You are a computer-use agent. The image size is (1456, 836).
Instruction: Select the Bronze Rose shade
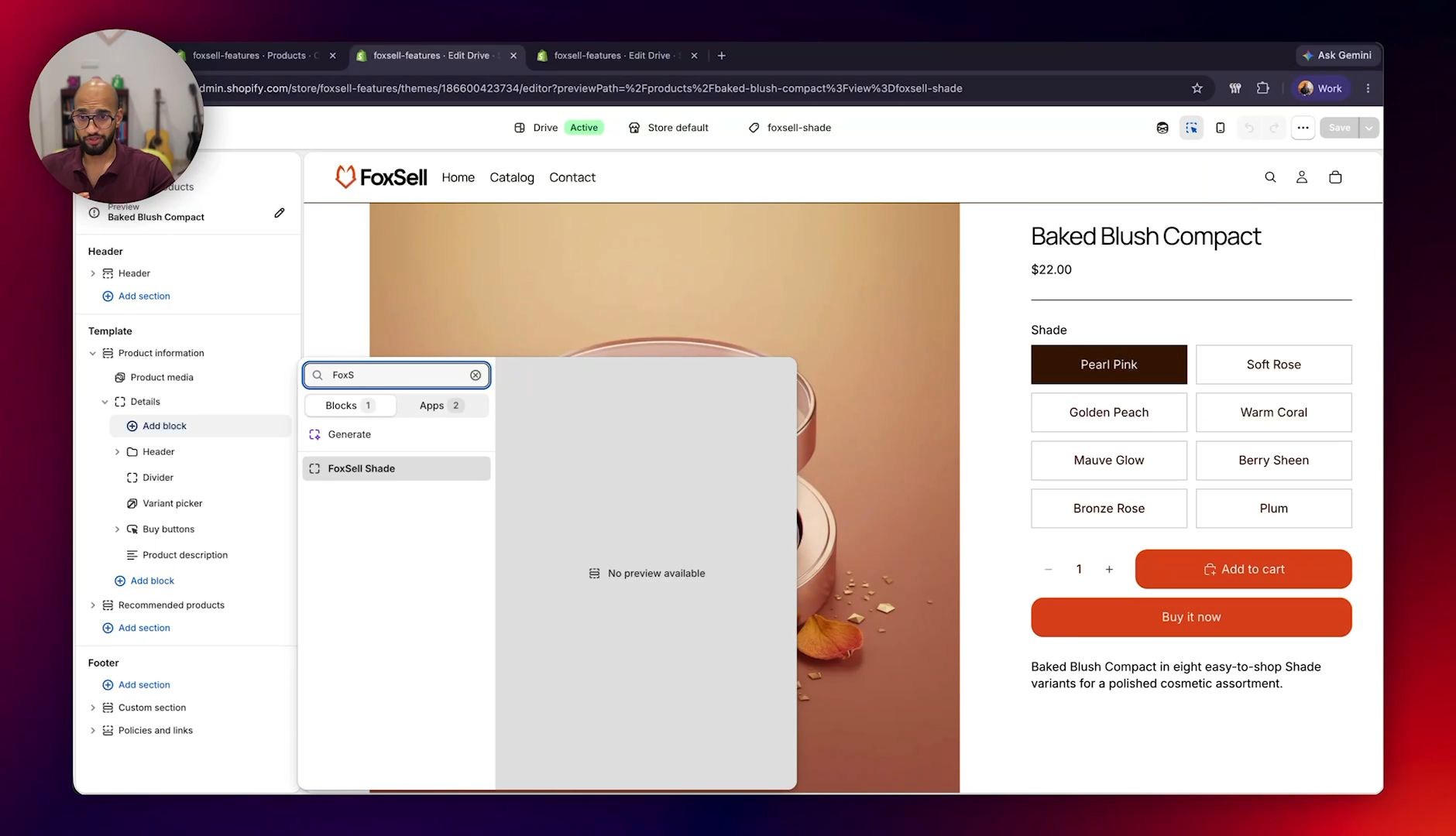1109,509
